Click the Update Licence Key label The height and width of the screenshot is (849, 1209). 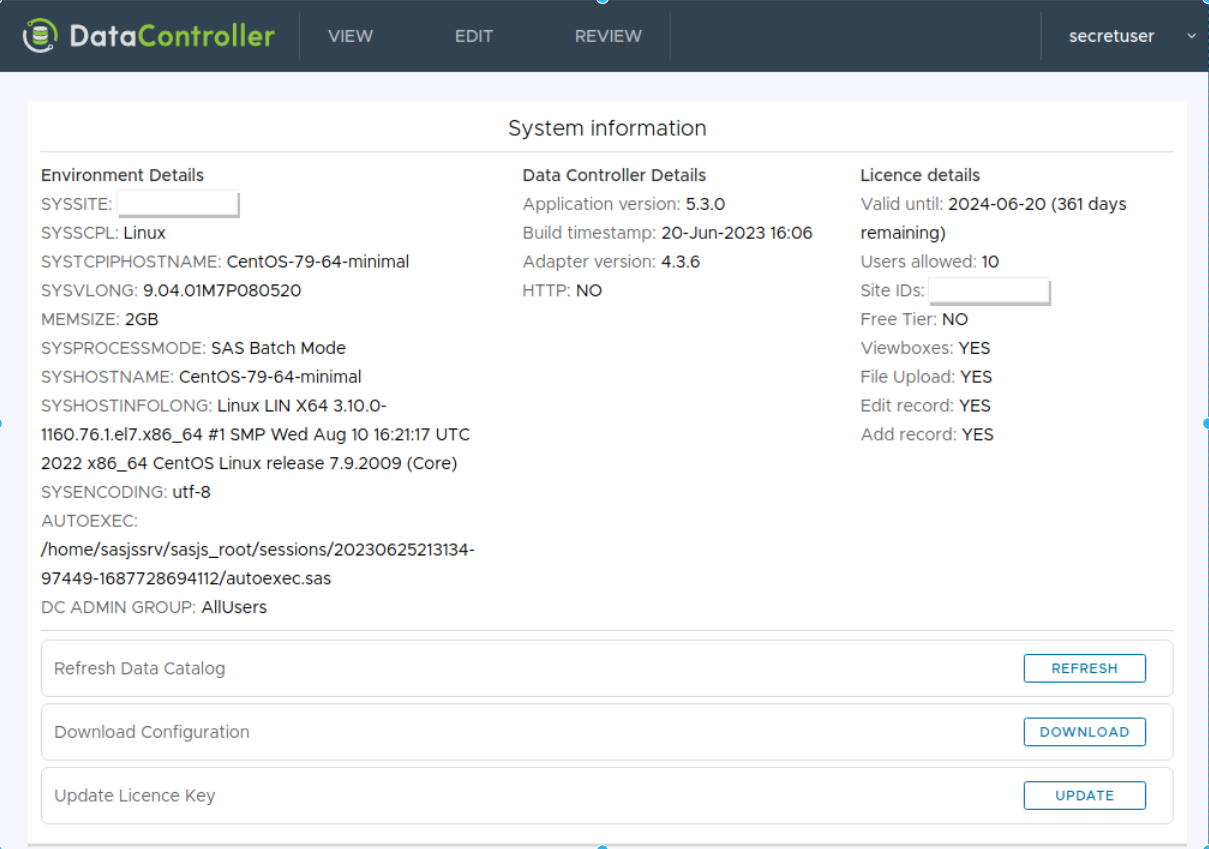coord(134,796)
